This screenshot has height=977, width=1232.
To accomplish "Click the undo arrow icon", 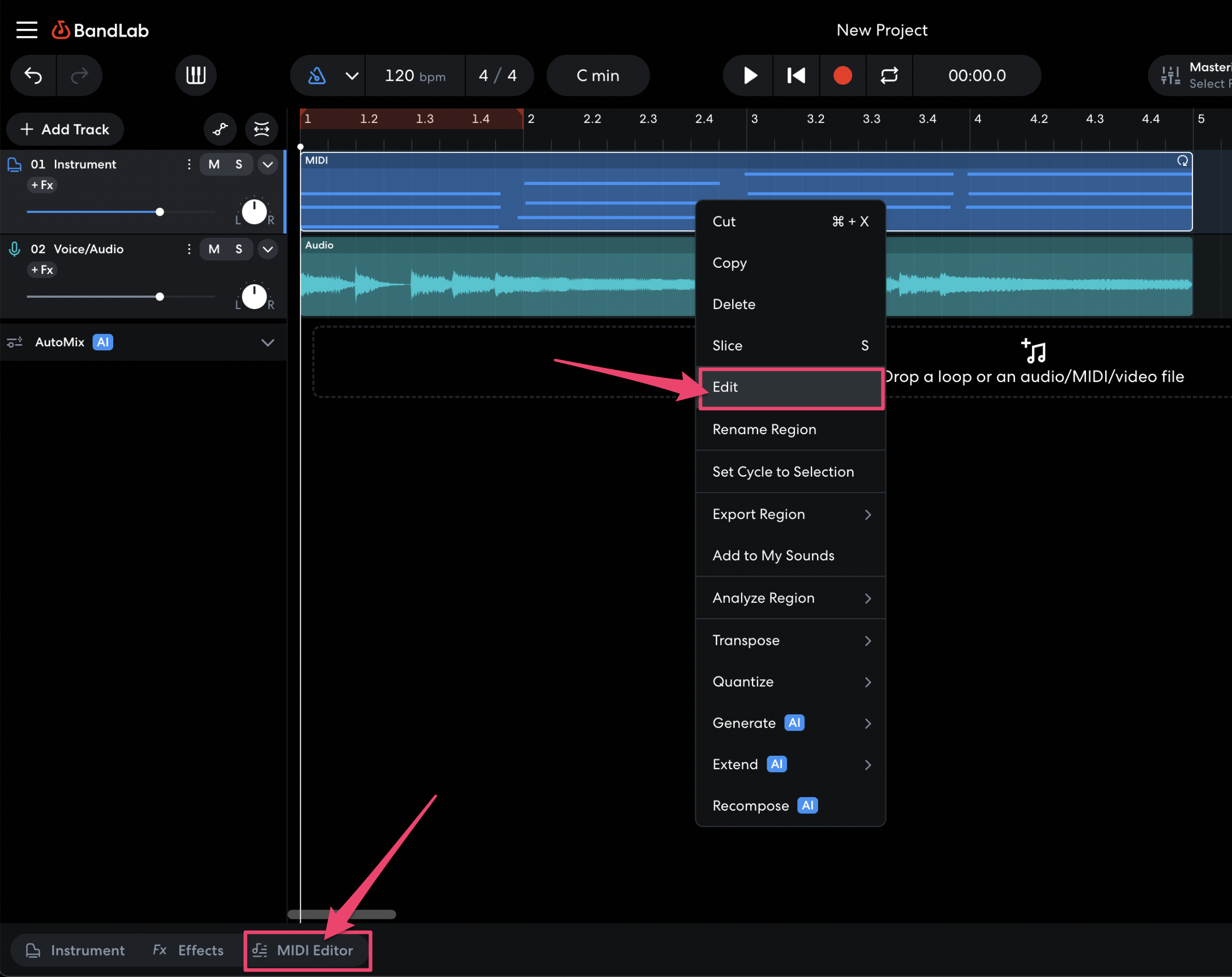I will click(33, 75).
